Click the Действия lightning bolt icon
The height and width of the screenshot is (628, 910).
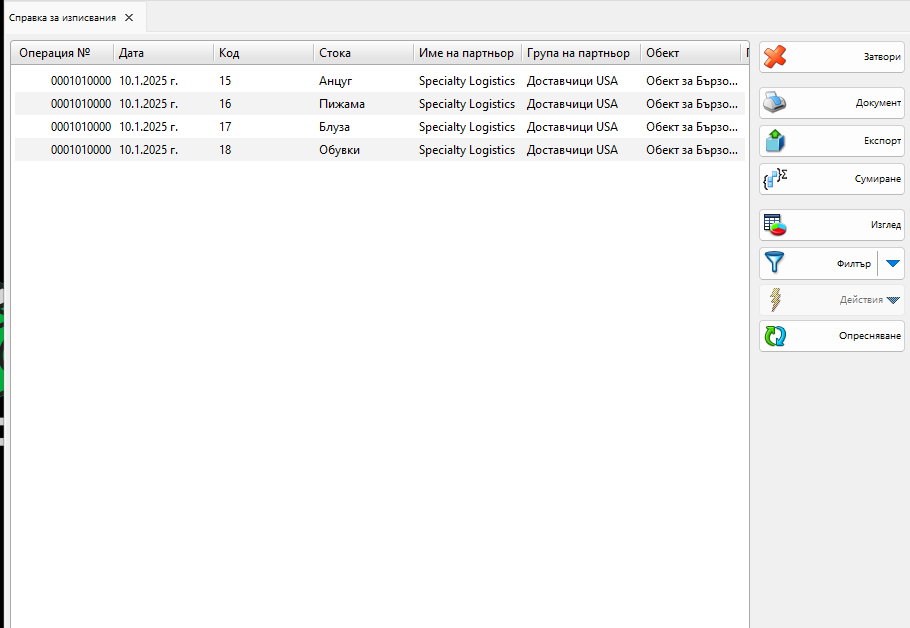(775, 300)
